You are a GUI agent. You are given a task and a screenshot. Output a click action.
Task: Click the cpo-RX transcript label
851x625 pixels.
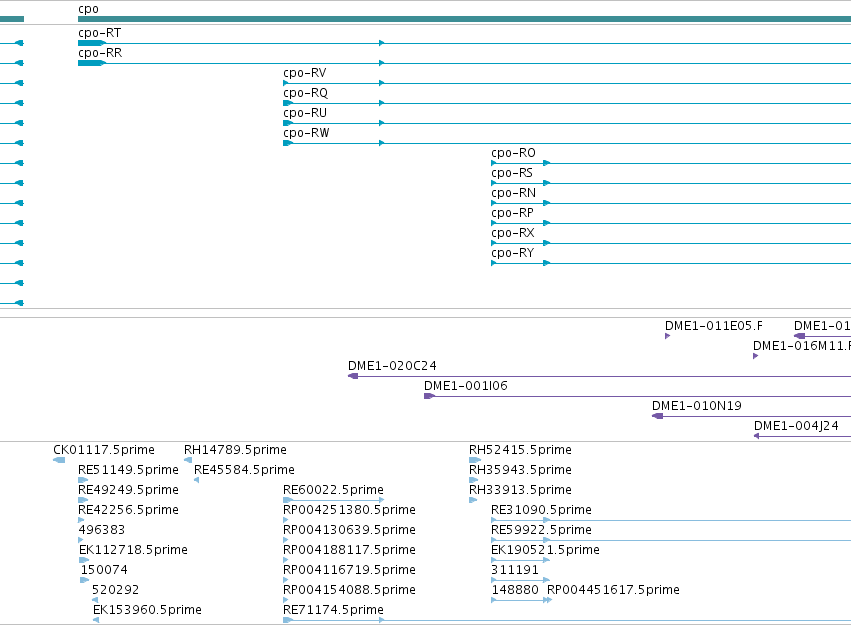pyautogui.click(x=513, y=233)
